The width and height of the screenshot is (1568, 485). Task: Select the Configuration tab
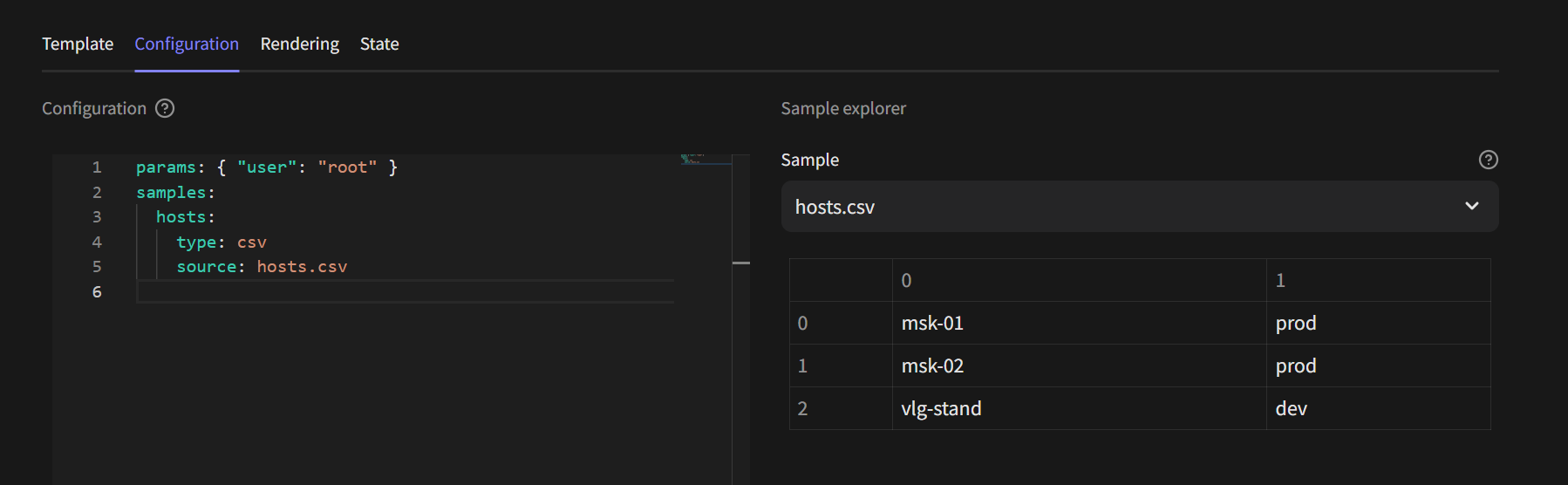click(x=187, y=44)
